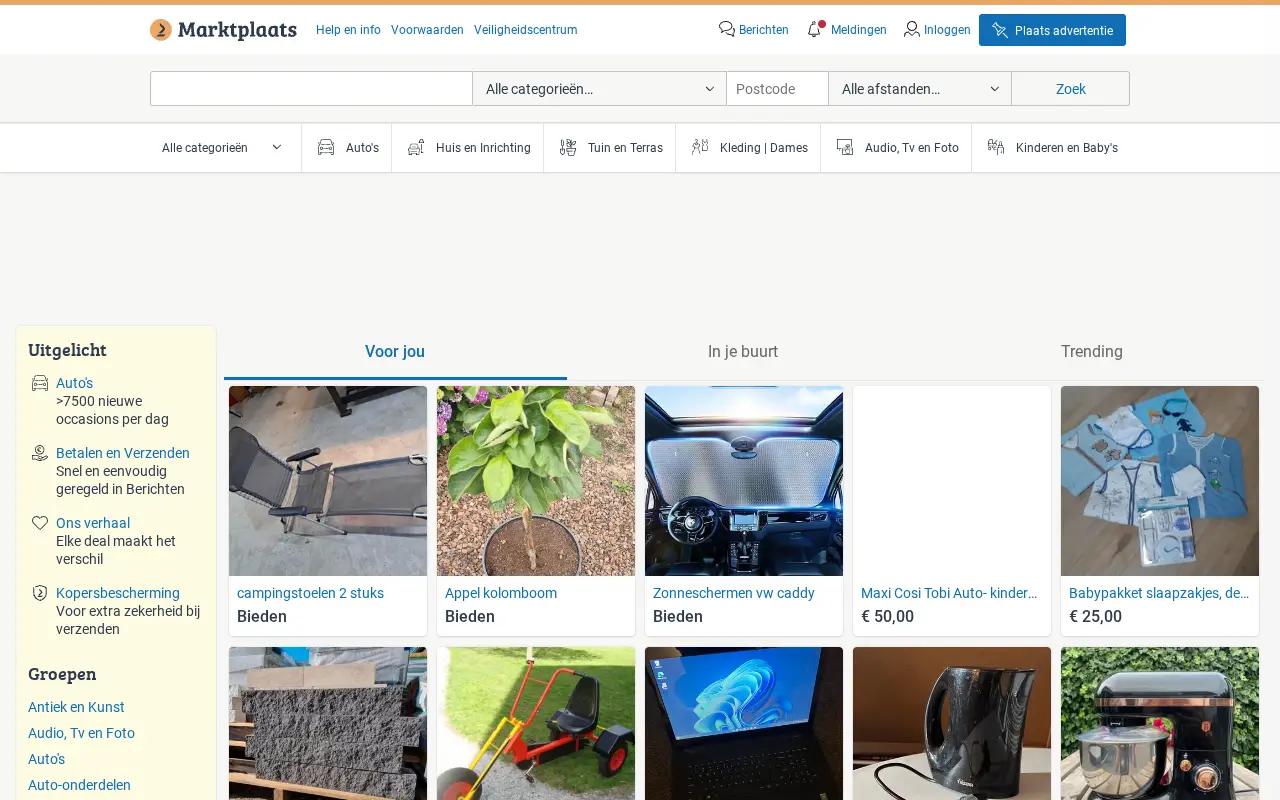Click the heart icon beside Ons verhaal
This screenshot has width=1280, height=800.
[x=40, y=523]
